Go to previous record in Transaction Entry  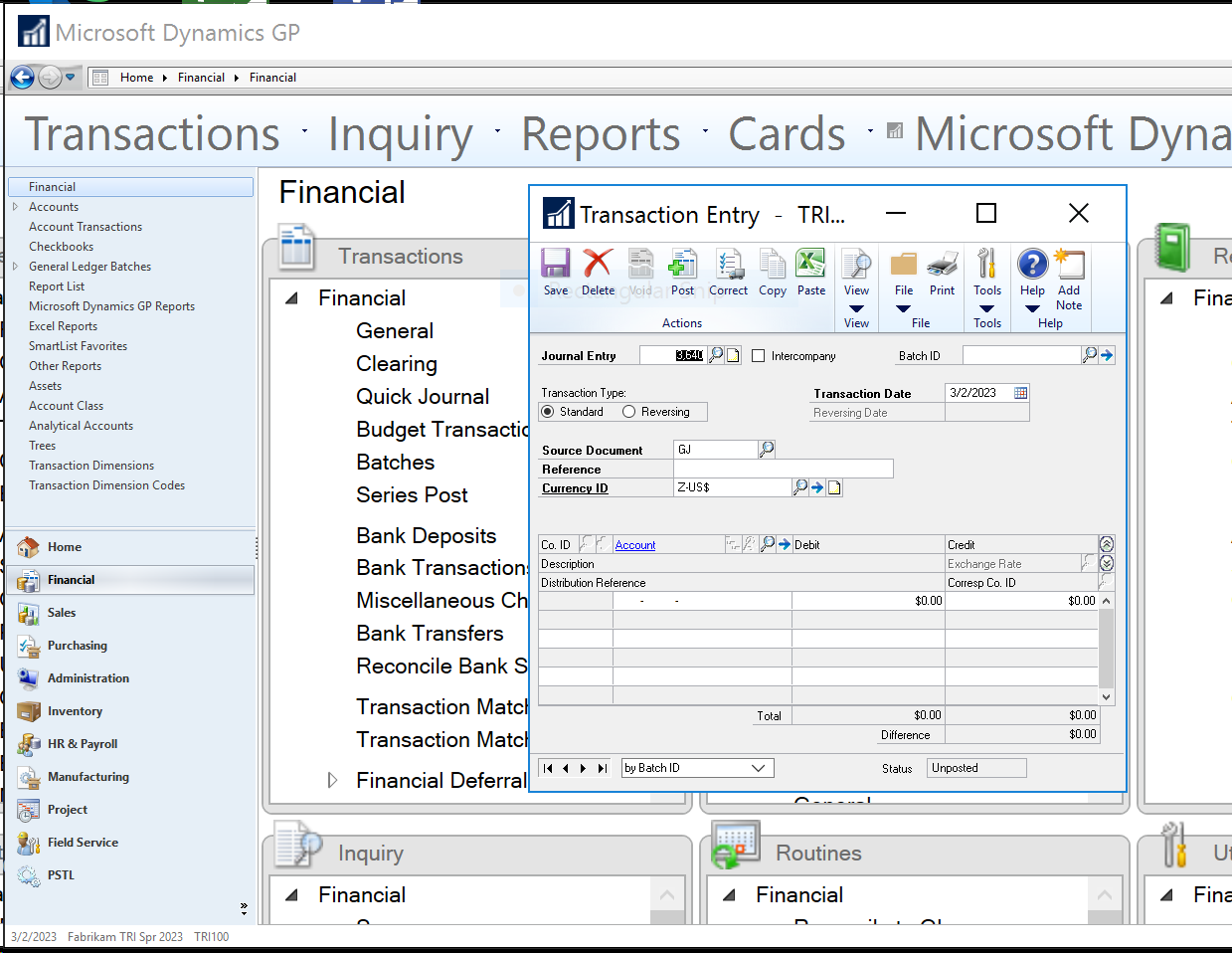565,768
